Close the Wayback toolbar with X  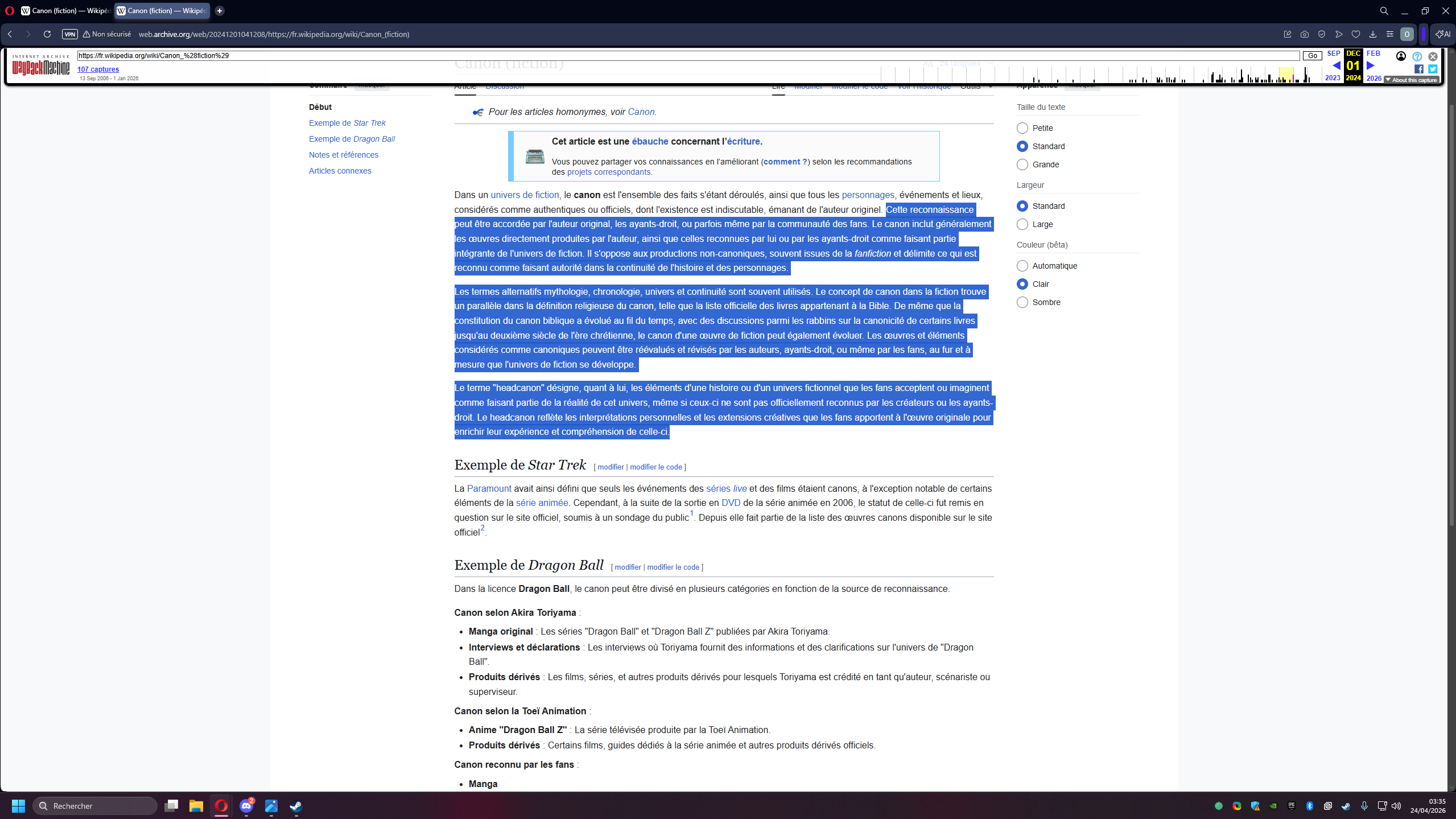pos(1433,56)
